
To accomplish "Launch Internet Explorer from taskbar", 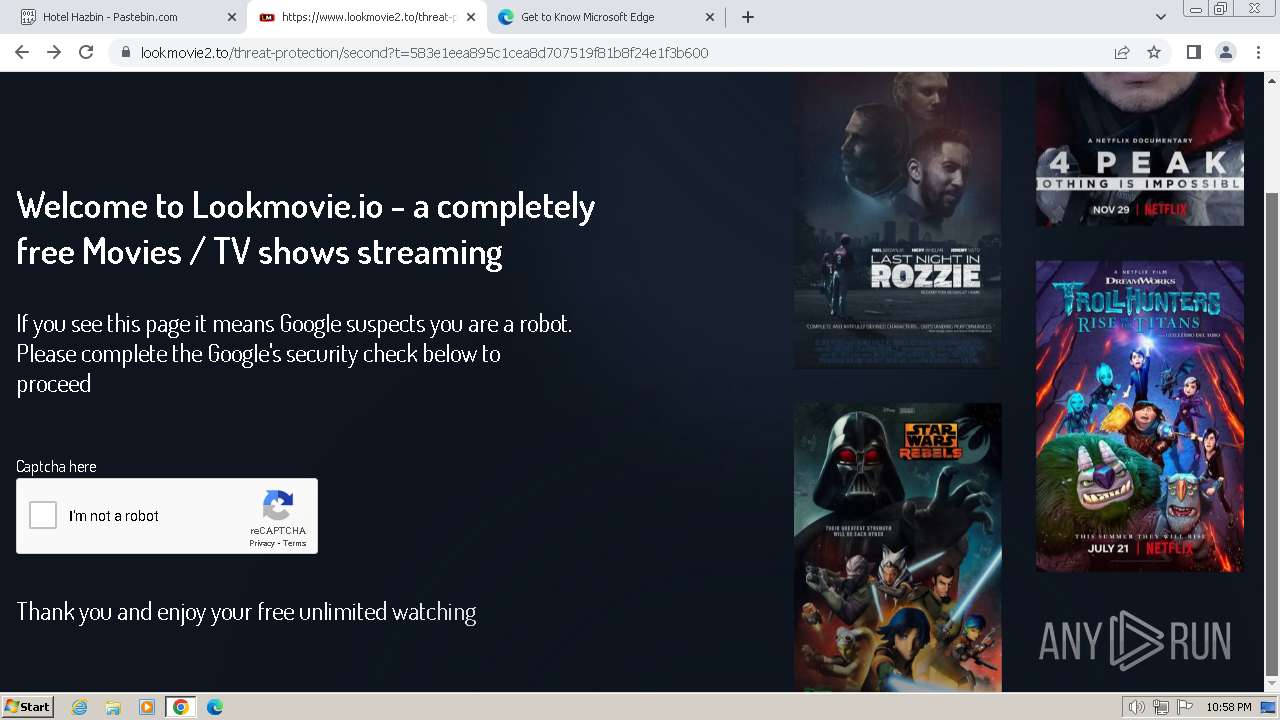I will coord(80,707).
